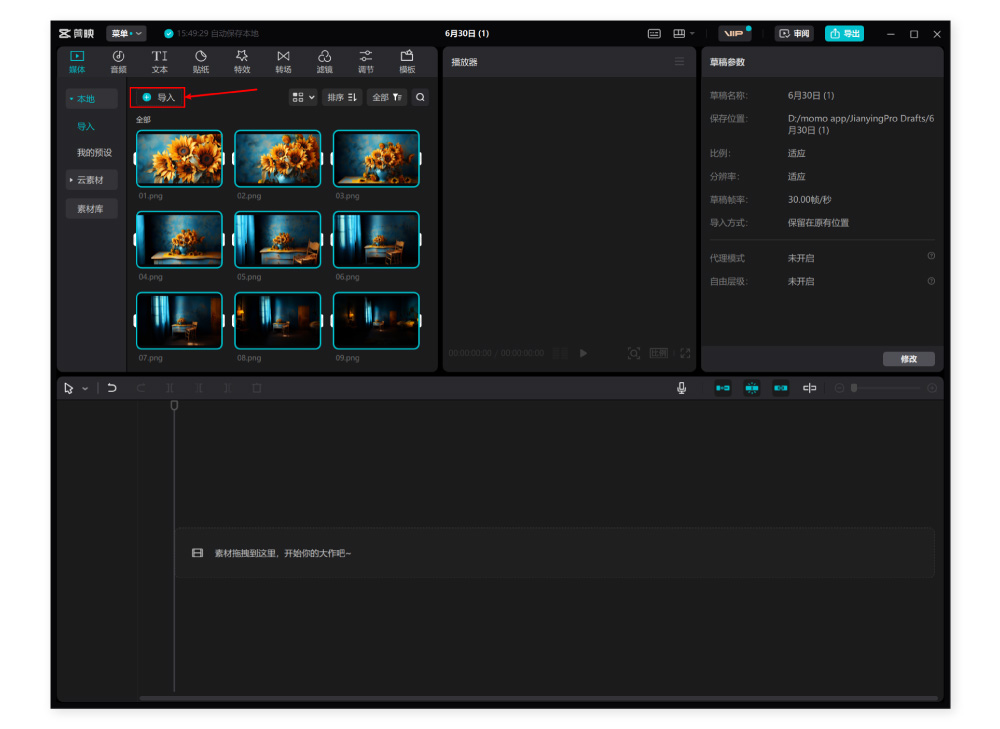Viewport: 1000px width, 729px height.
Task: Click the 代理模式 help icon
Action: pyautogui.click(x=931, y=256)
